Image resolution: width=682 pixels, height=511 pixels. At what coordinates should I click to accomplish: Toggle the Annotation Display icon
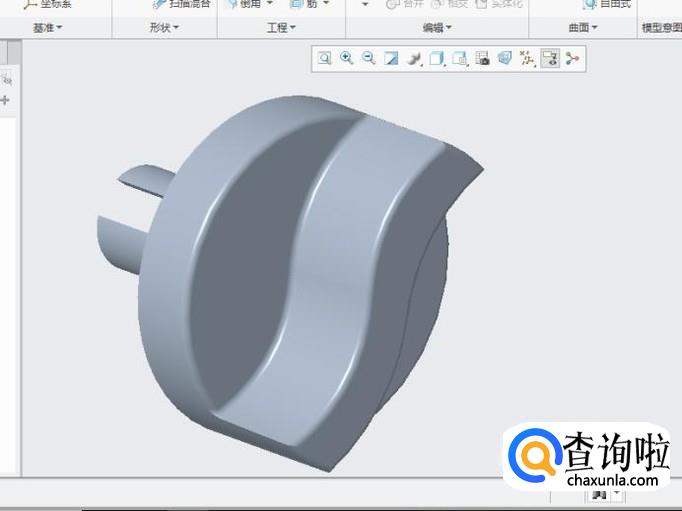pos(550,59)
